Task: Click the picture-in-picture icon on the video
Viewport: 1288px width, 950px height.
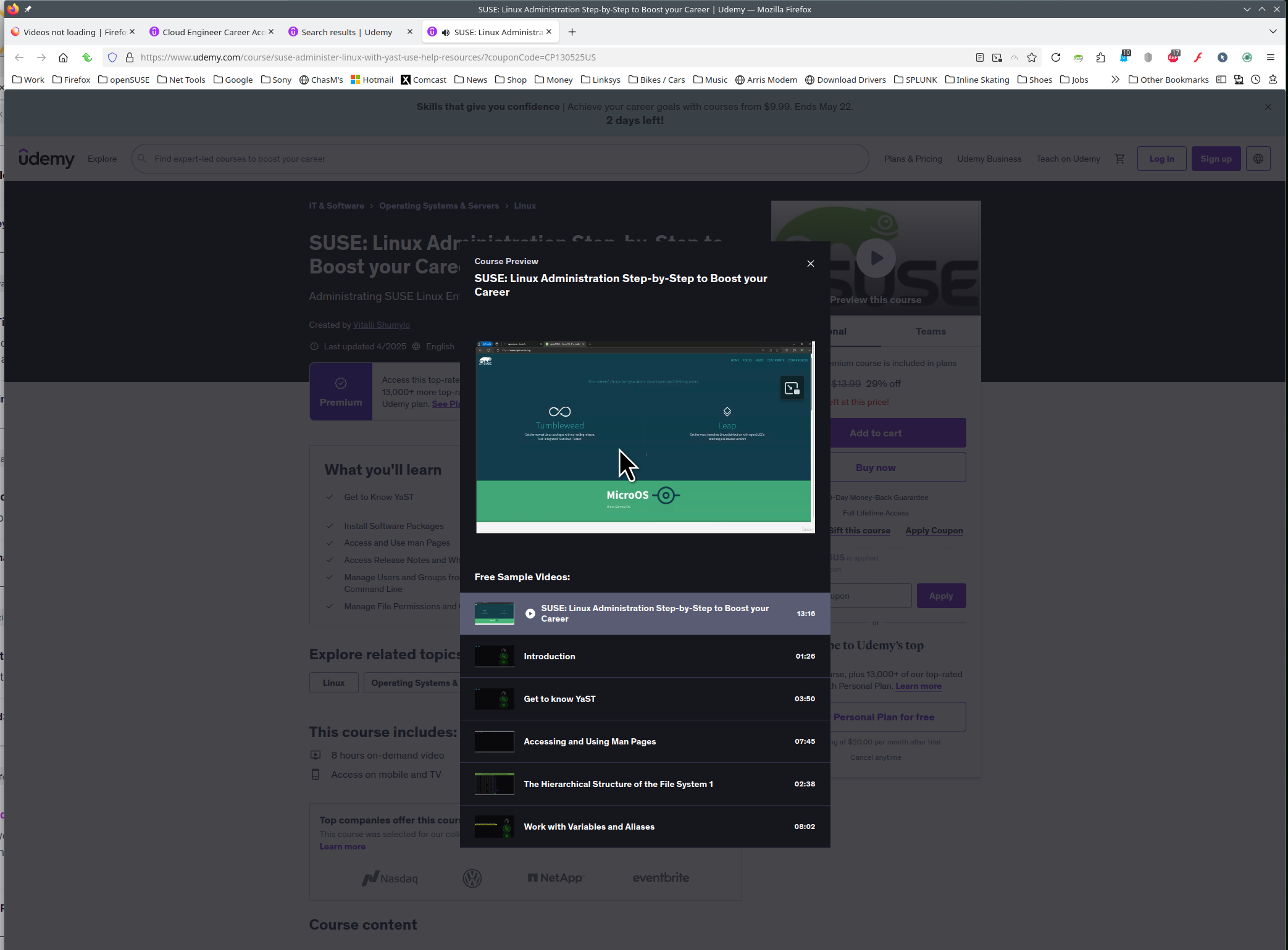Action: click(x=792, y=388)
